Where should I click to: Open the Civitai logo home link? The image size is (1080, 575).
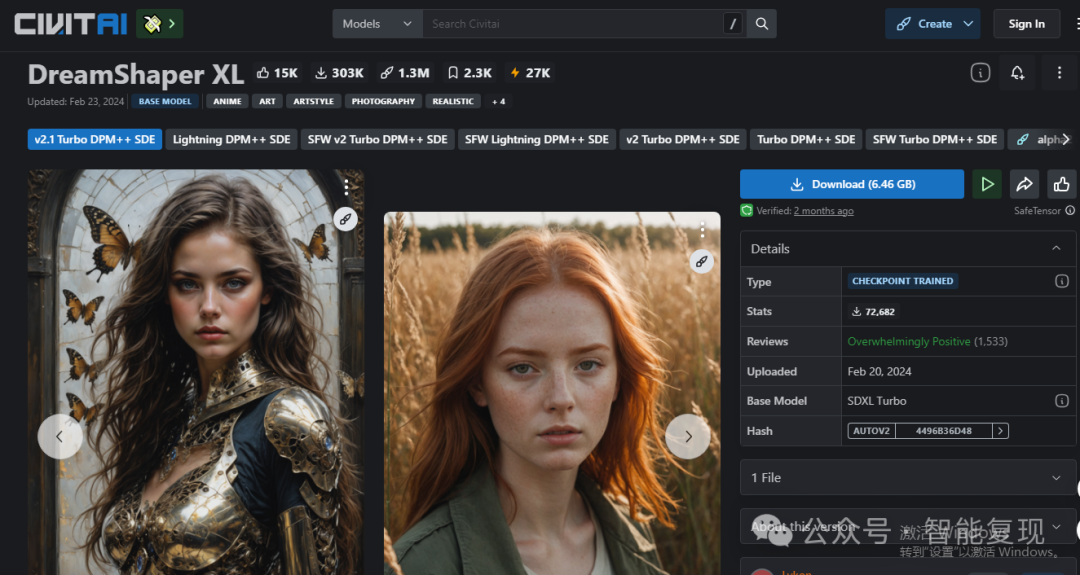point(71,24)
